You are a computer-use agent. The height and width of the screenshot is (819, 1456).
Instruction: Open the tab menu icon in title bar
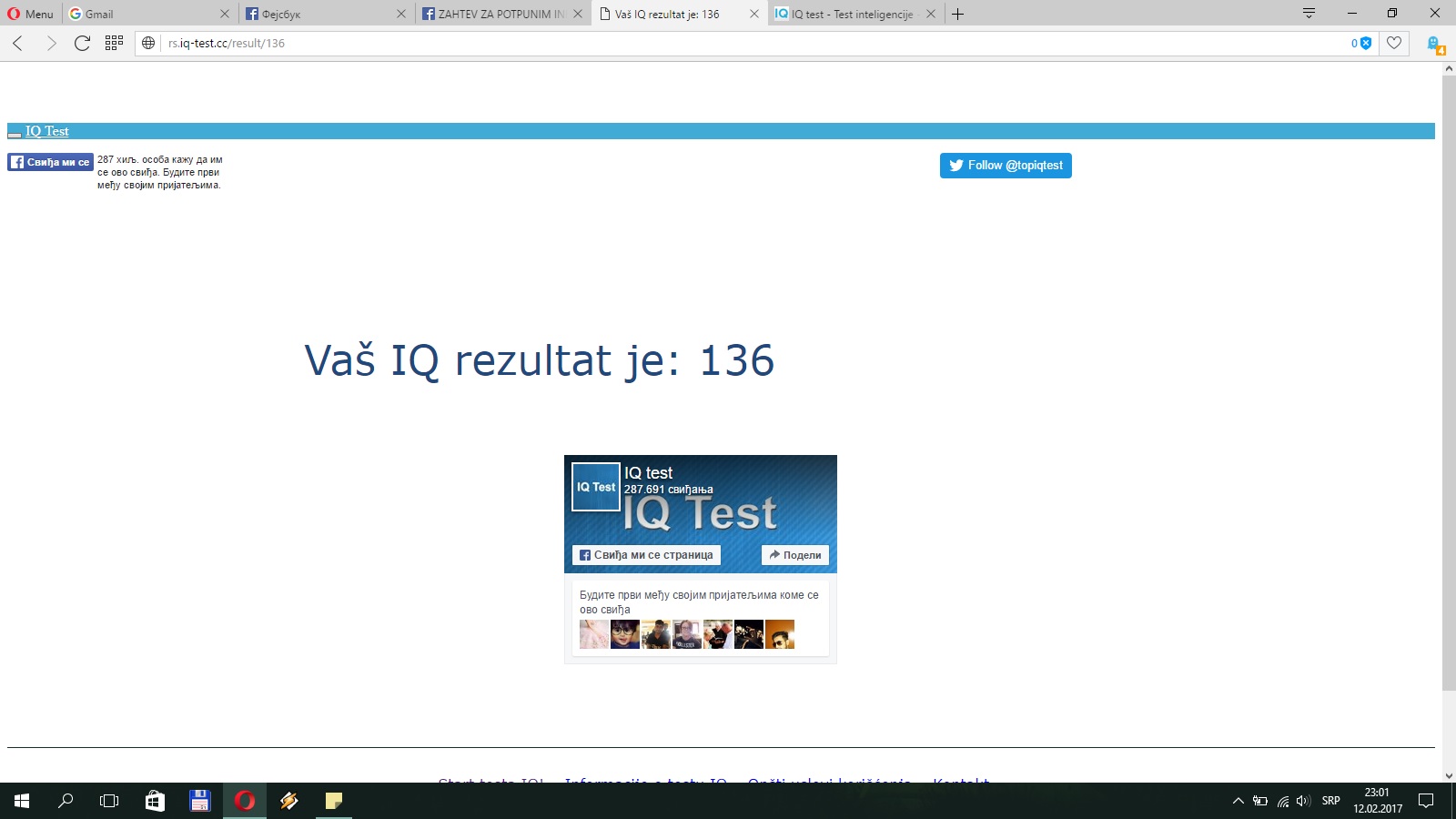1309,14
